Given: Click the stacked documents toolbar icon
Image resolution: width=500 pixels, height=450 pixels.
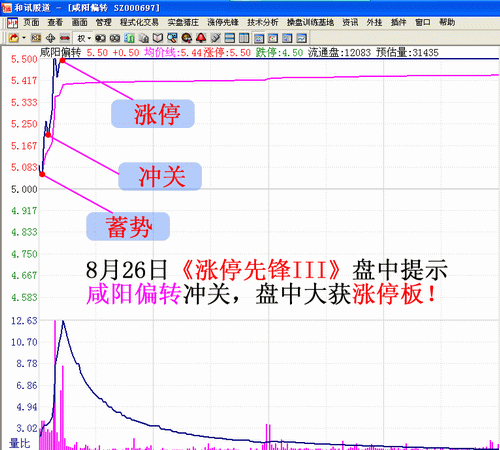Looking at the screenshot, I should pos(144,38).
